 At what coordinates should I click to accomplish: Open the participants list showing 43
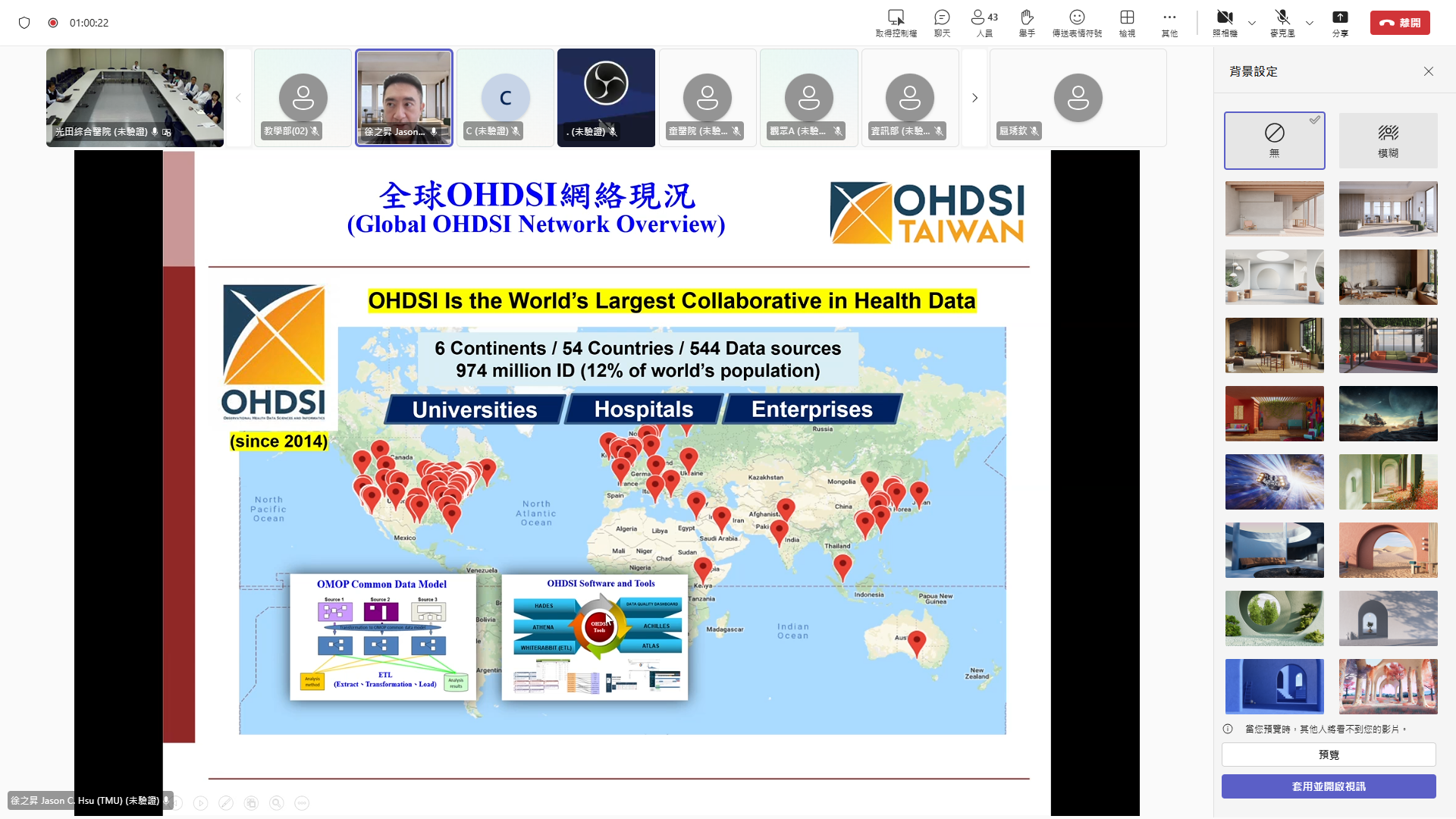[984, 22]
